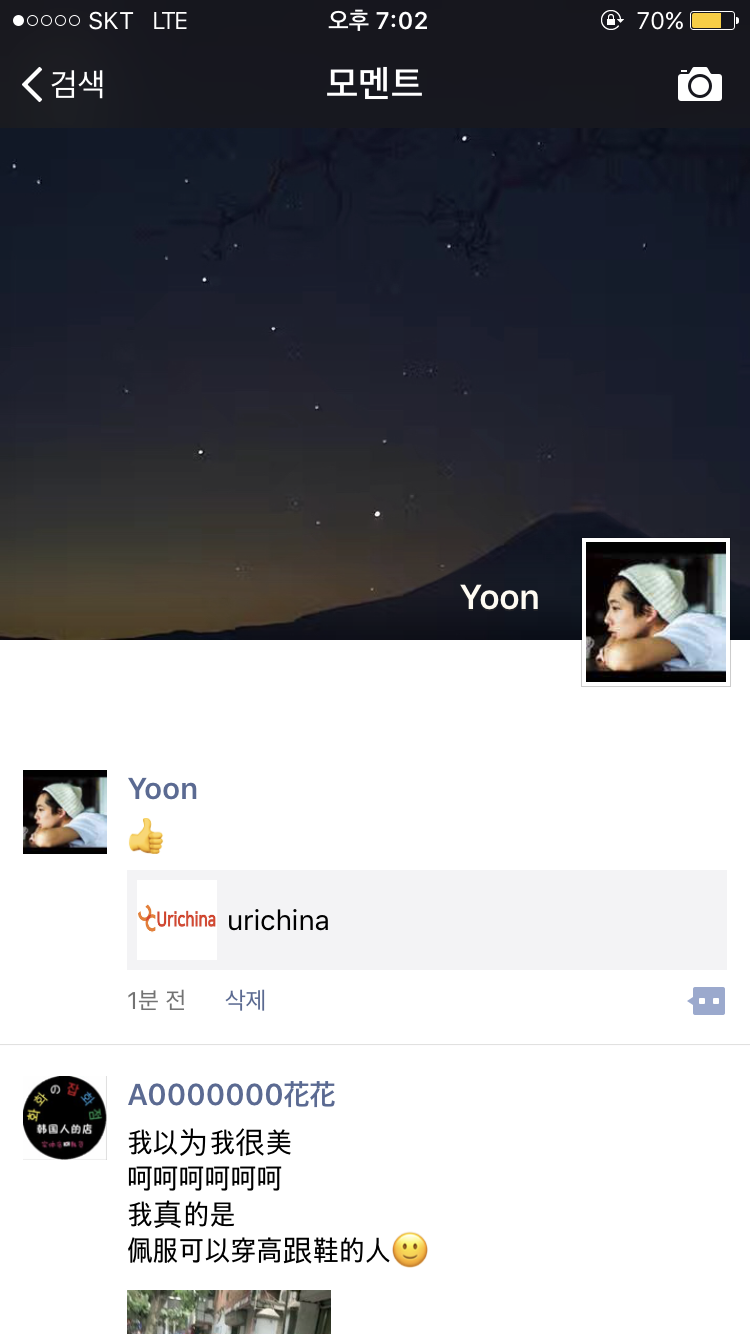Tap the Yoon name on cover photo
750x1334 pixels.
point(500,597)
